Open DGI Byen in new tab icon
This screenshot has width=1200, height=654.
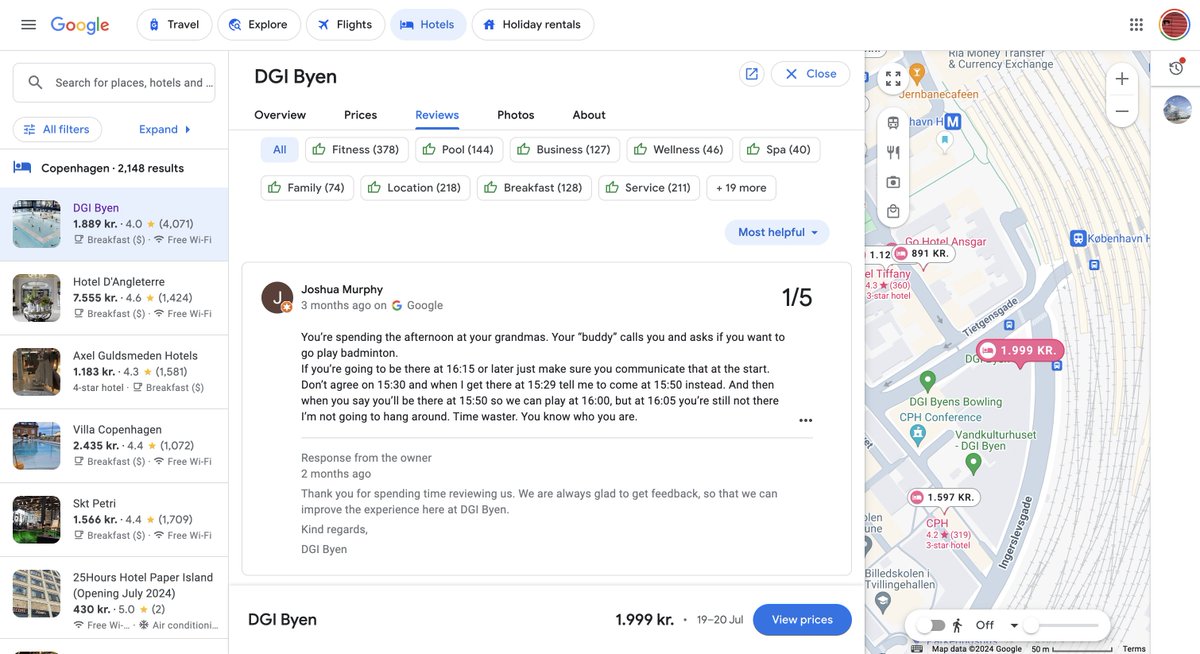point(751,74)
